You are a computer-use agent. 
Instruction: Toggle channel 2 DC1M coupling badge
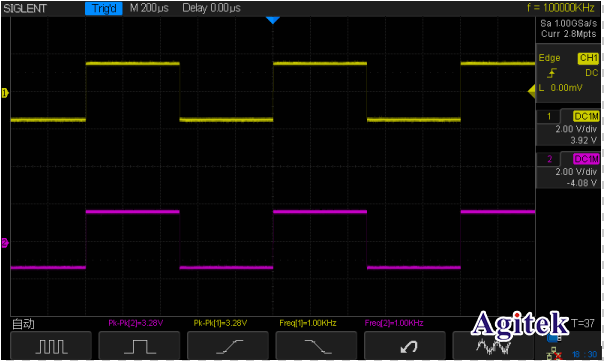point(586,159)
